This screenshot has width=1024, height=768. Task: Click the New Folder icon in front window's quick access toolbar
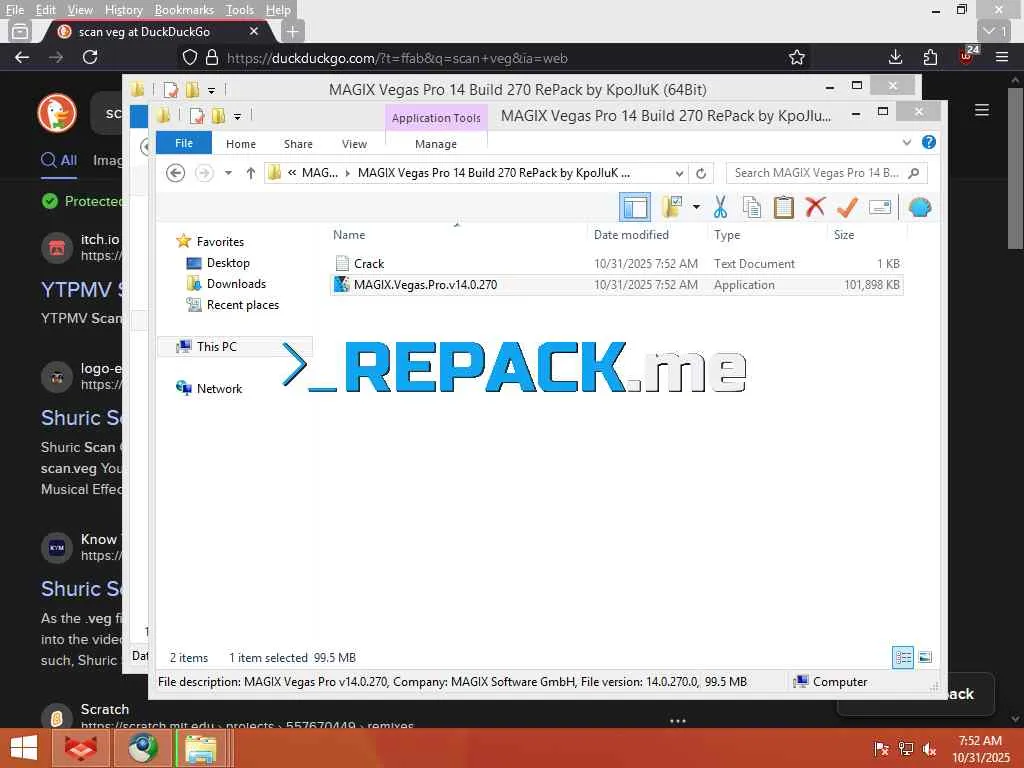tap(218, 116)
